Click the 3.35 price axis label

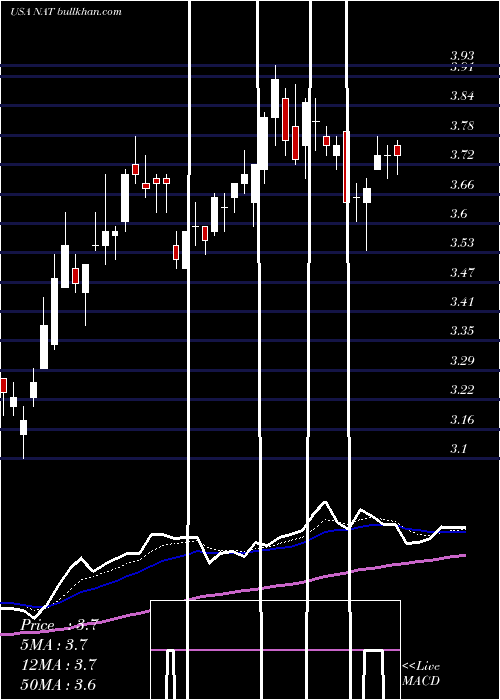click(x=462, y=331)
